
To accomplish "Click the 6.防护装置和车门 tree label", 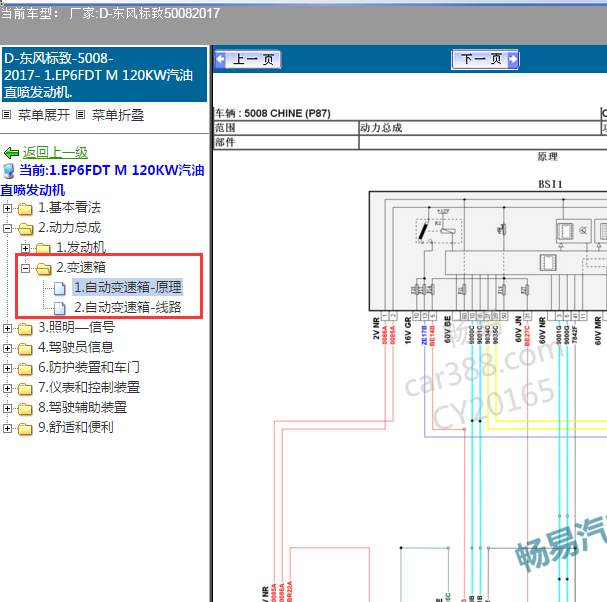I will tap(89, 367).
